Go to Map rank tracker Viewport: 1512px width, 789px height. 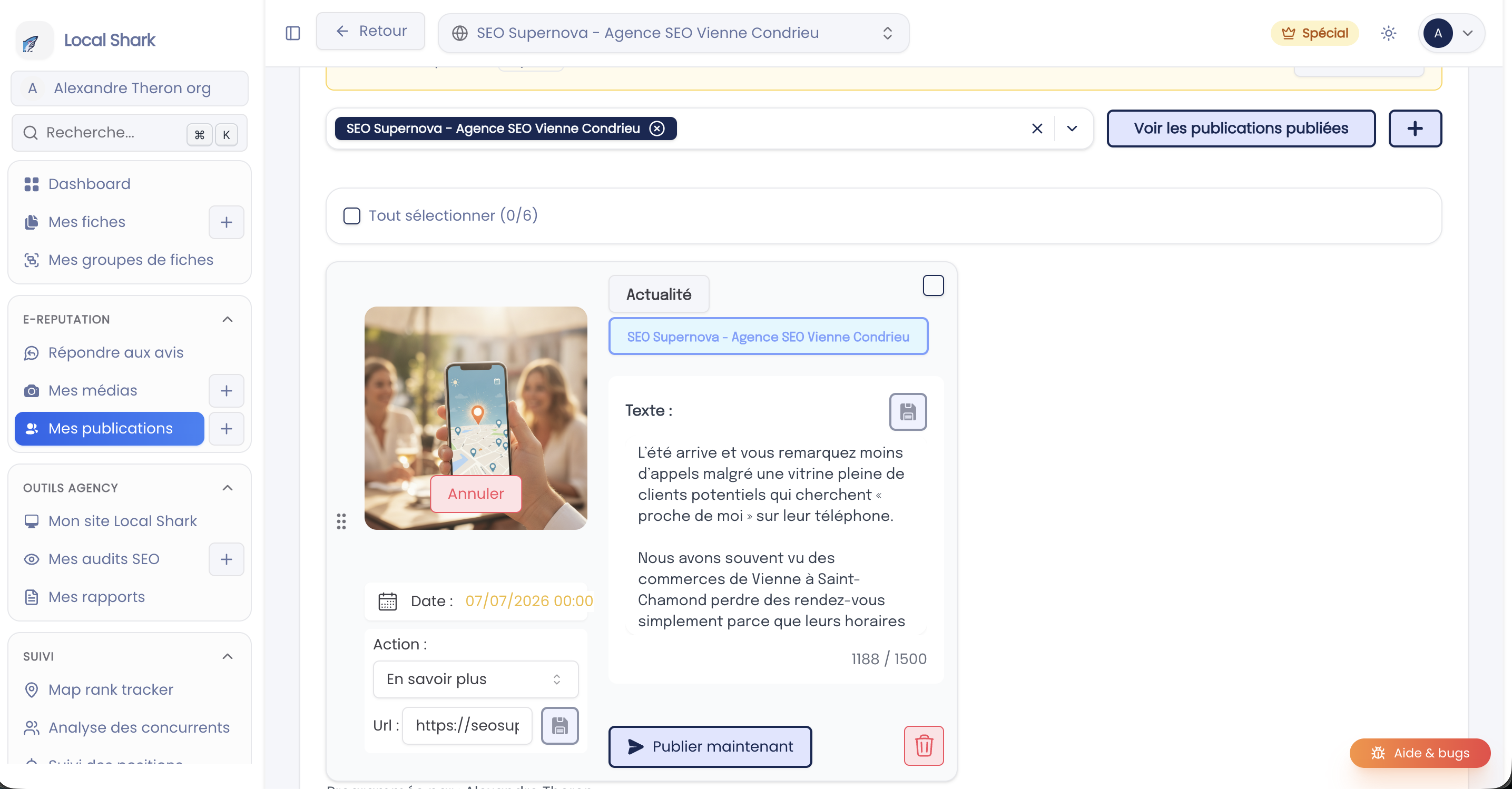tap(110, 689)
